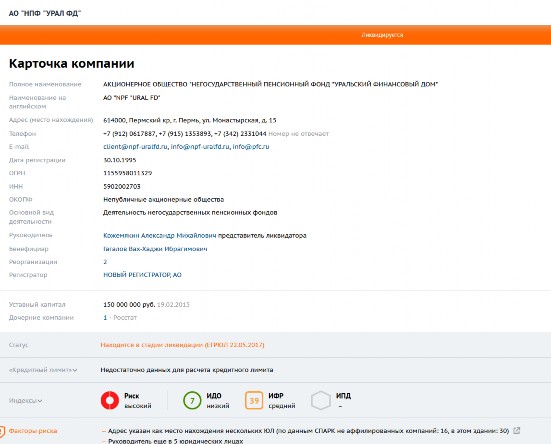The width and height of the screenshot is (551, 444).
Task: Expand the Индексы chevron
Action: click(40, 401)
